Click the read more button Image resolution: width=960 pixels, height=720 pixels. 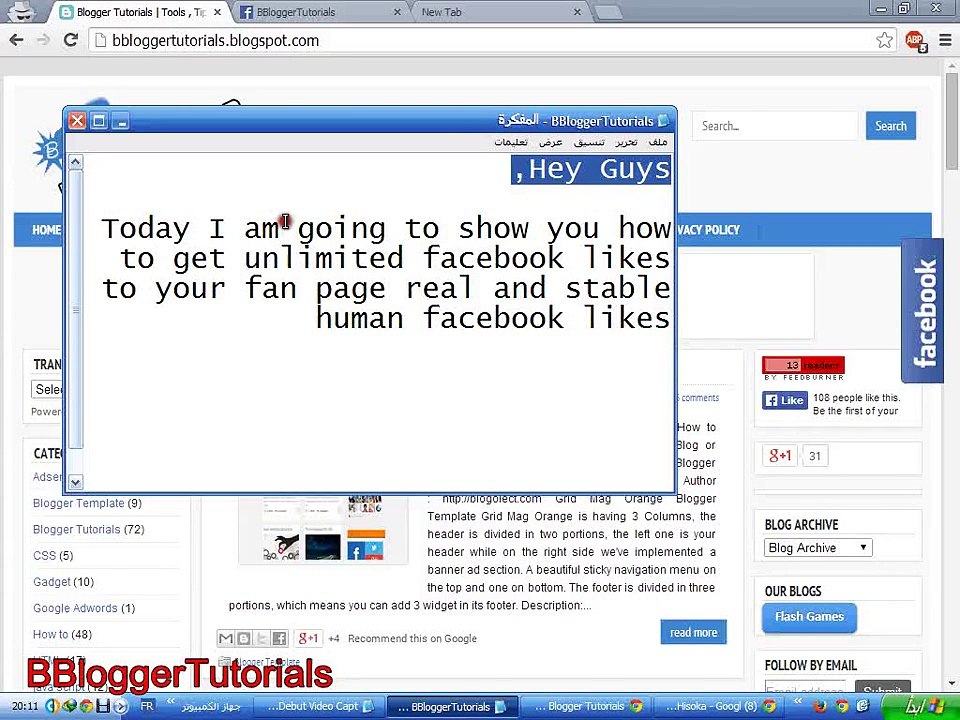[694, 632]
